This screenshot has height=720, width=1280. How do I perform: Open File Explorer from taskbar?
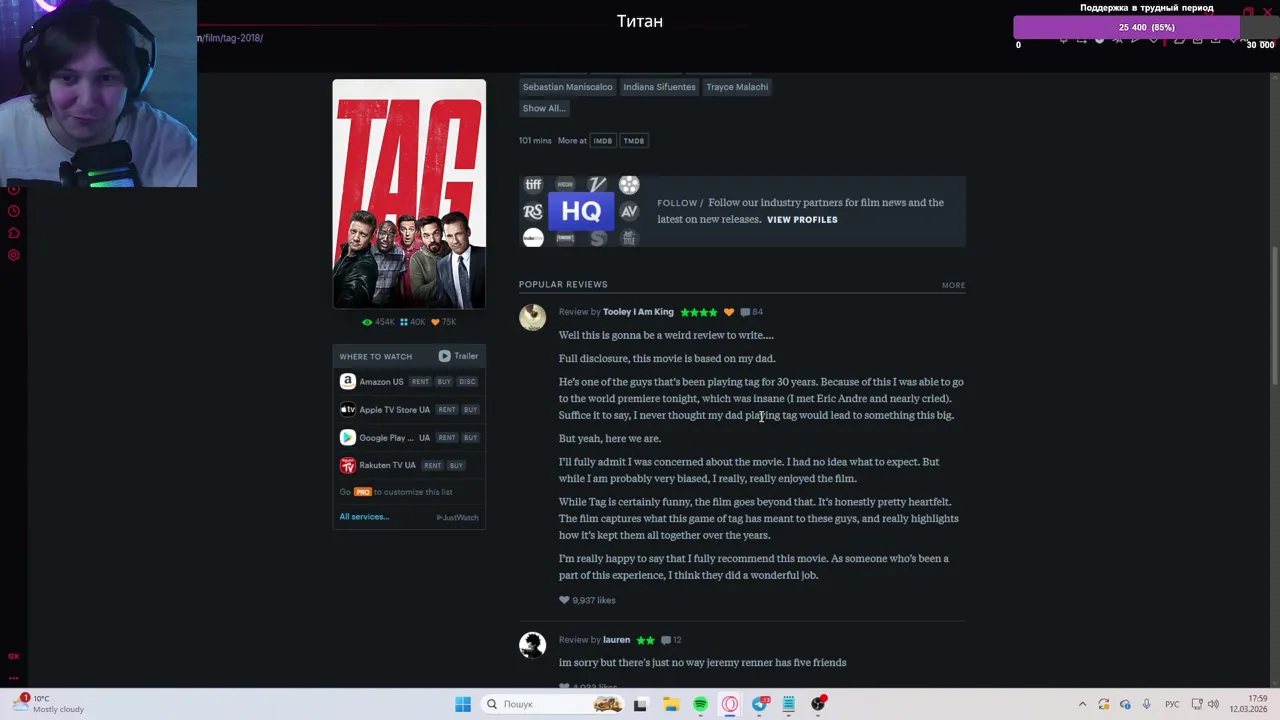(x=671, y=704)
